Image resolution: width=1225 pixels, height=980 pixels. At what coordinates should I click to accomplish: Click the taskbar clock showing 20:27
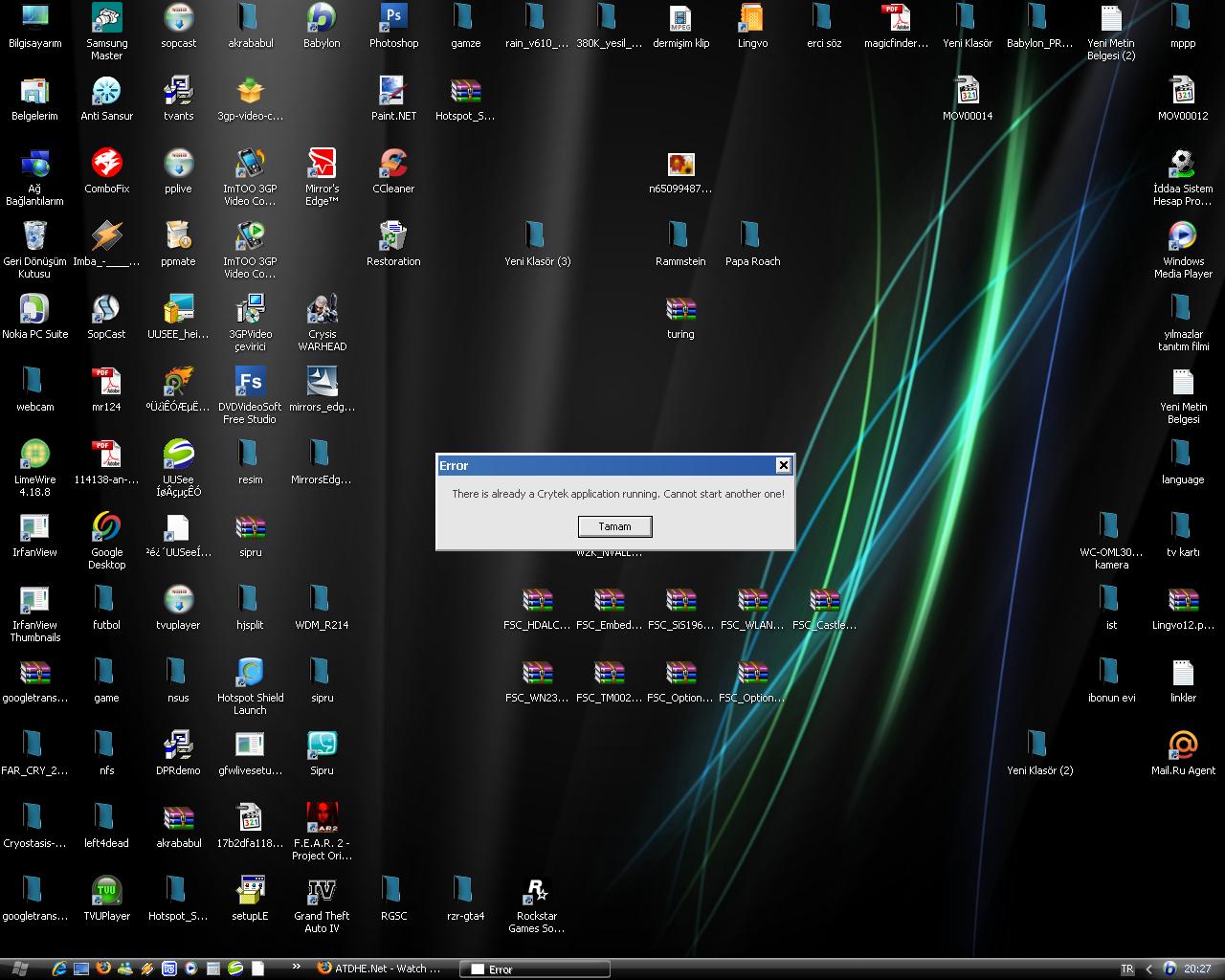[1197, 969]
